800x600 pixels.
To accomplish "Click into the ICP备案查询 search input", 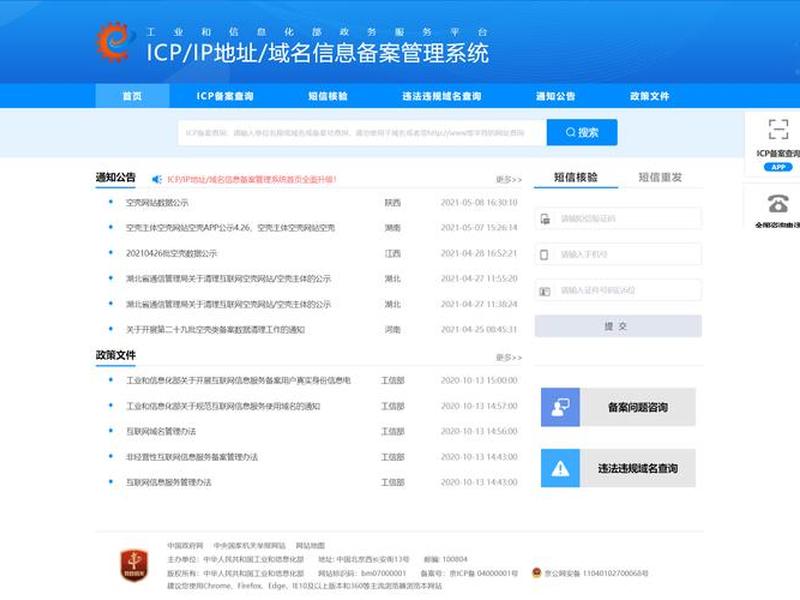I will point(362,133).
